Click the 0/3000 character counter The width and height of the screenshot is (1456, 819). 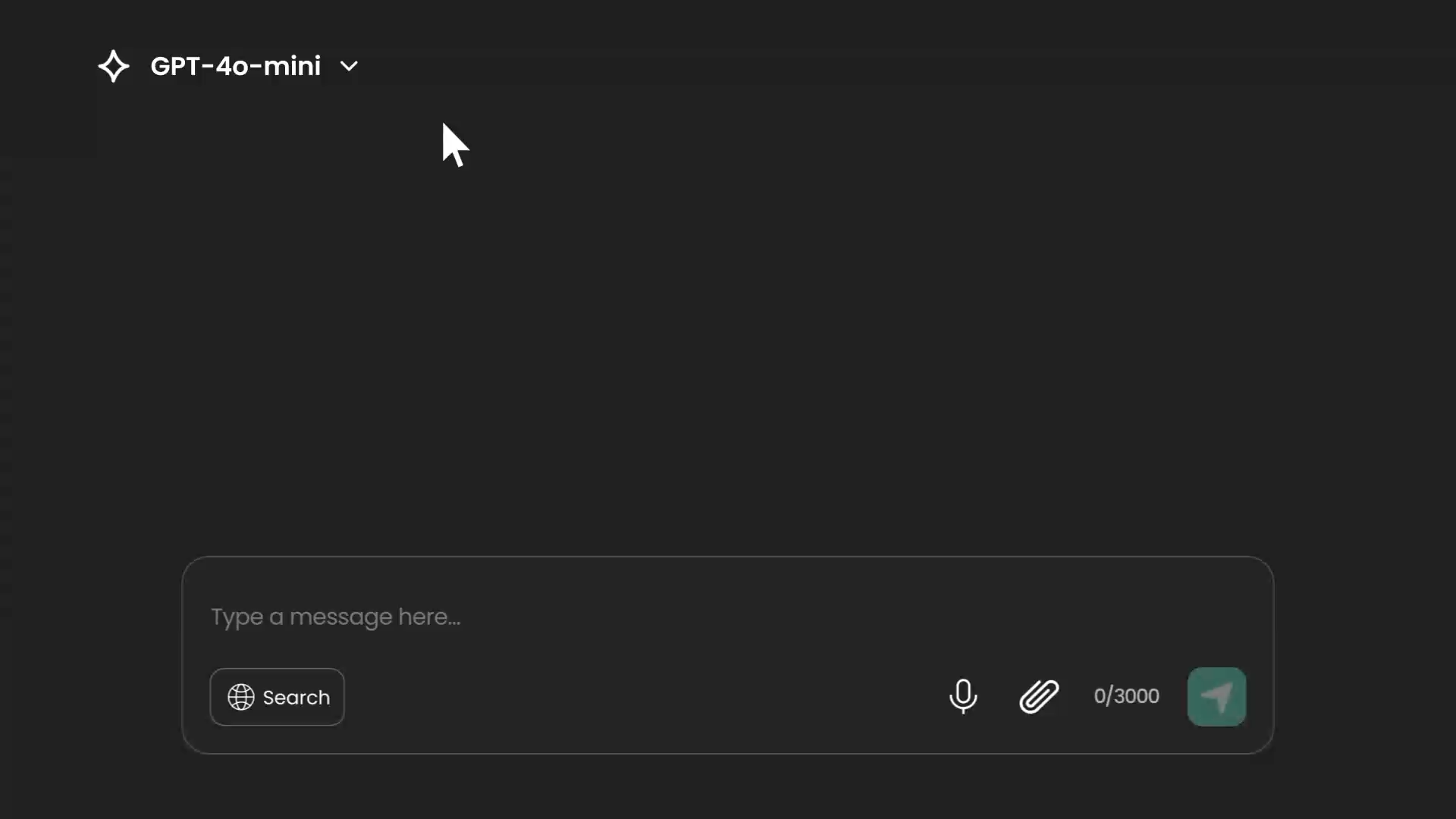pos(1126,696)
